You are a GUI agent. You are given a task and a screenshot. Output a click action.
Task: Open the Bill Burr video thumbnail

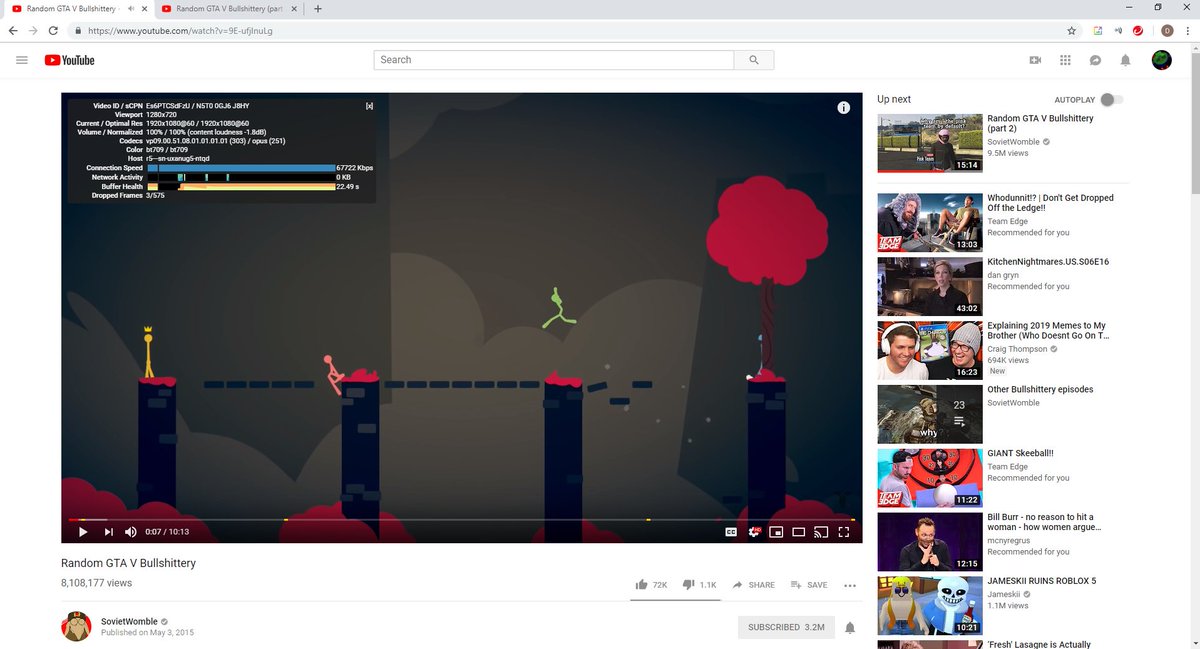click(929, 541)
